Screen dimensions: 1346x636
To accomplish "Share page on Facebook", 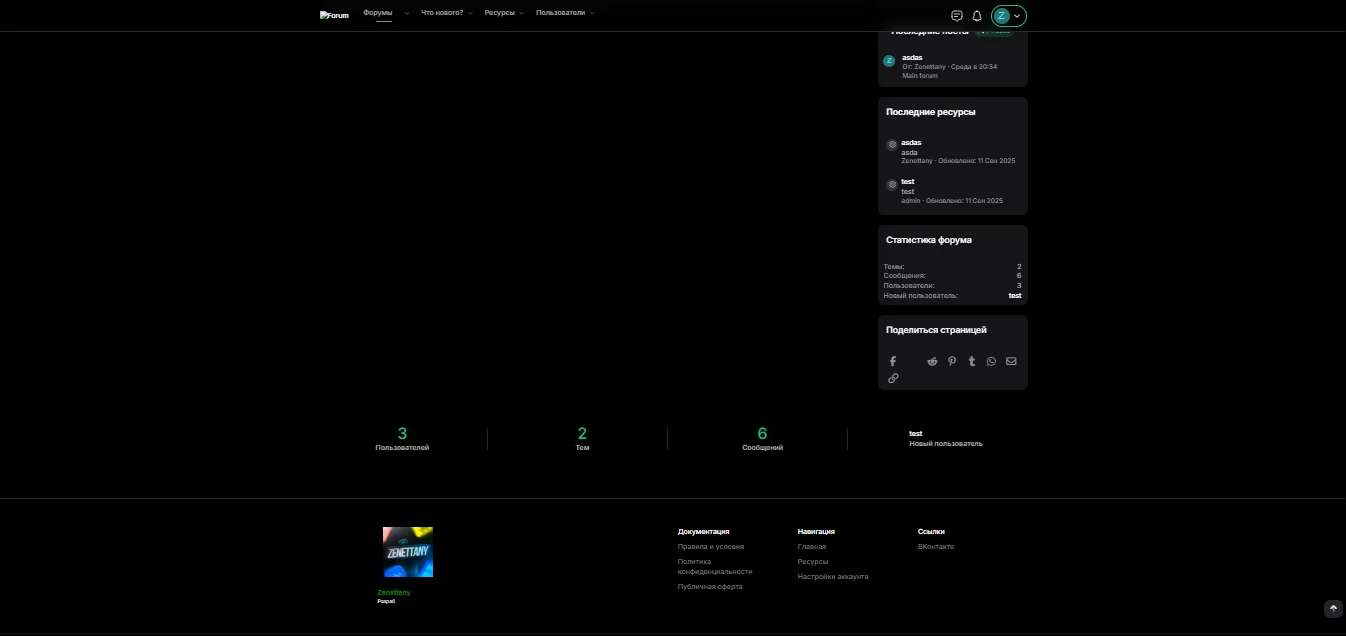I will coord(893,361).
